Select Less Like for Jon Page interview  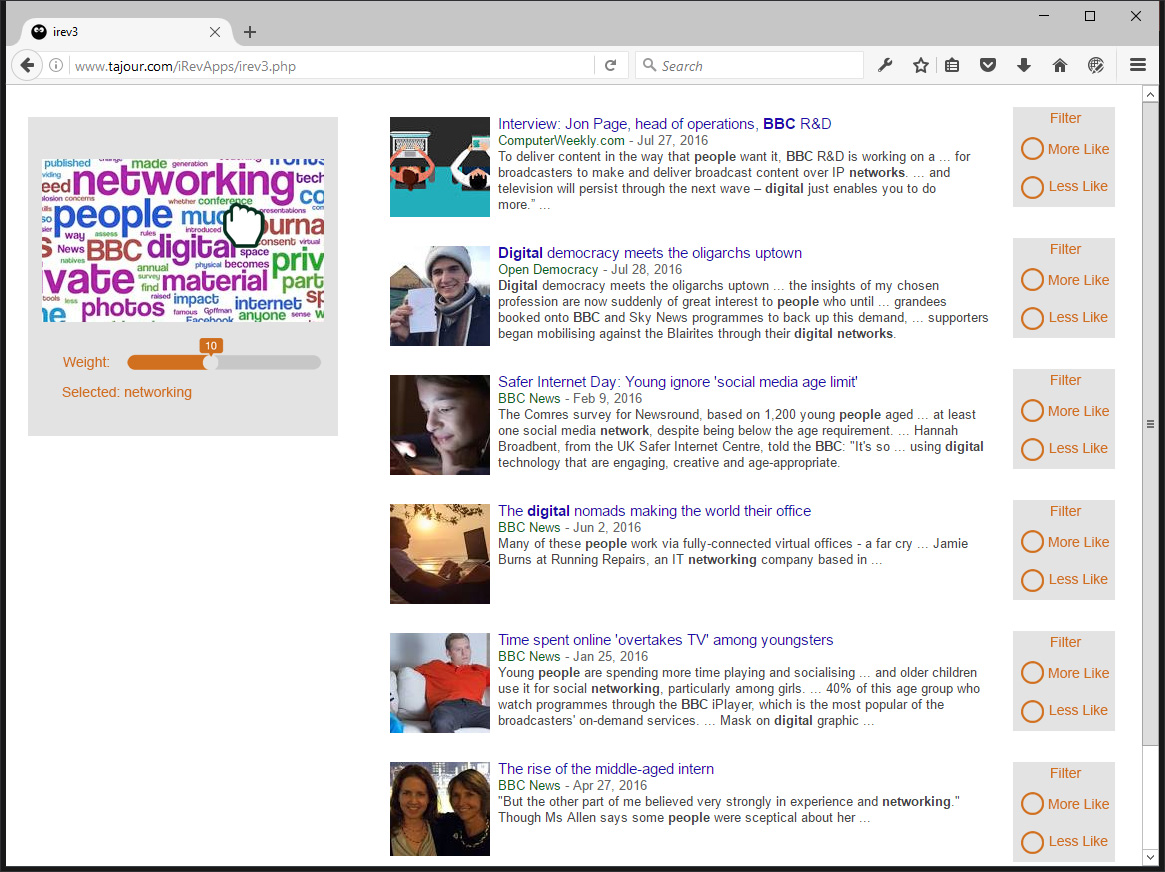pyautogui.click(x=1032, y=186)
